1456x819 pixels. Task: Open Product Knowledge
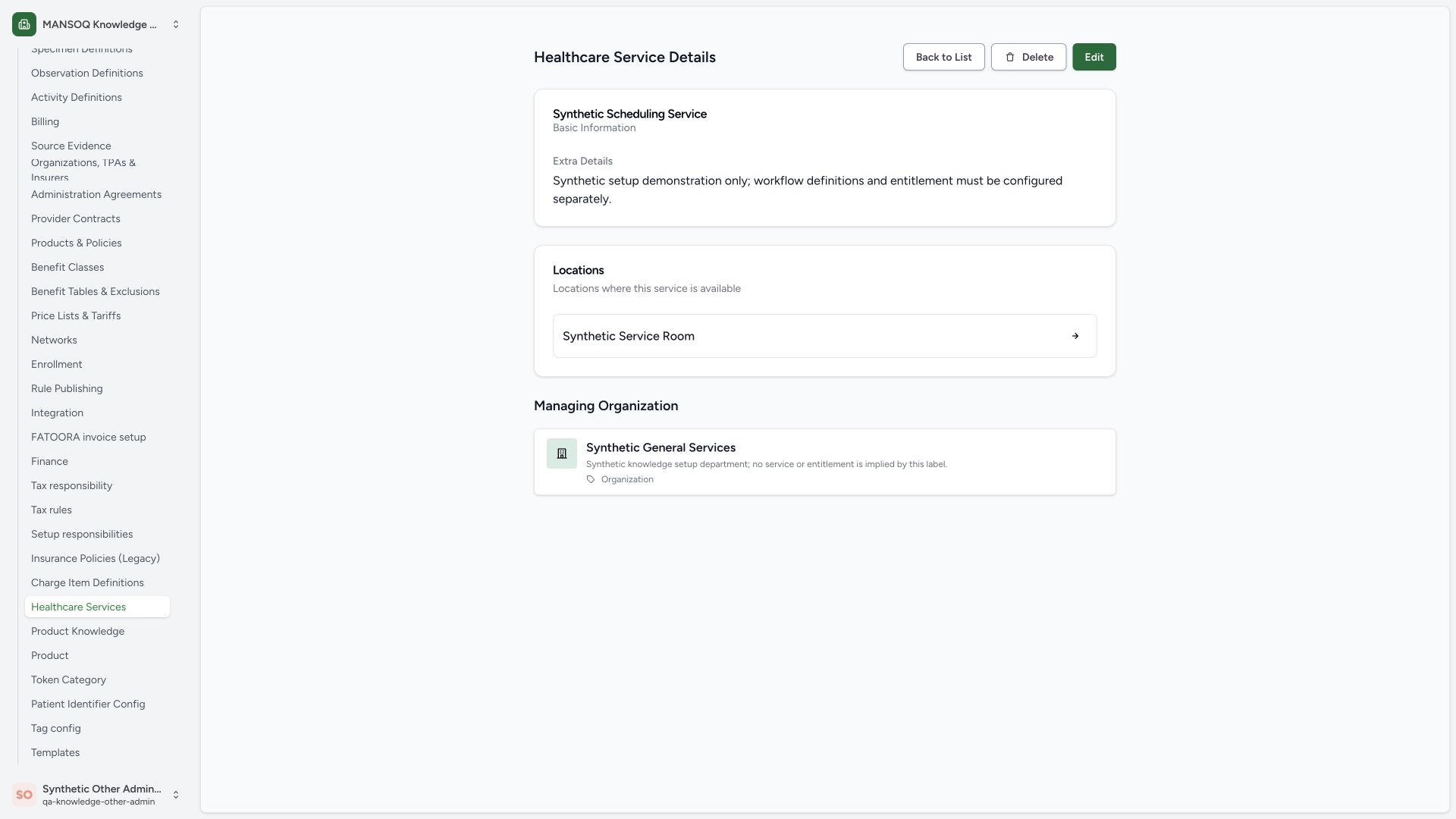pos(97,631)
